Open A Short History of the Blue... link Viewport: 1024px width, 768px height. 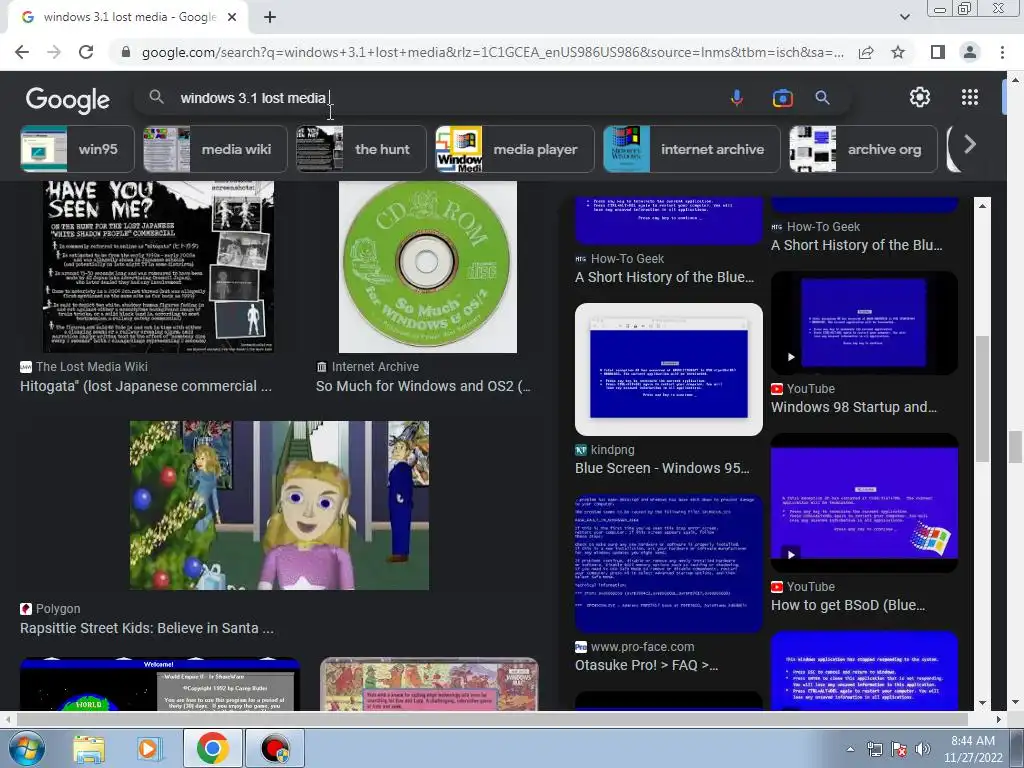[664, 277]
